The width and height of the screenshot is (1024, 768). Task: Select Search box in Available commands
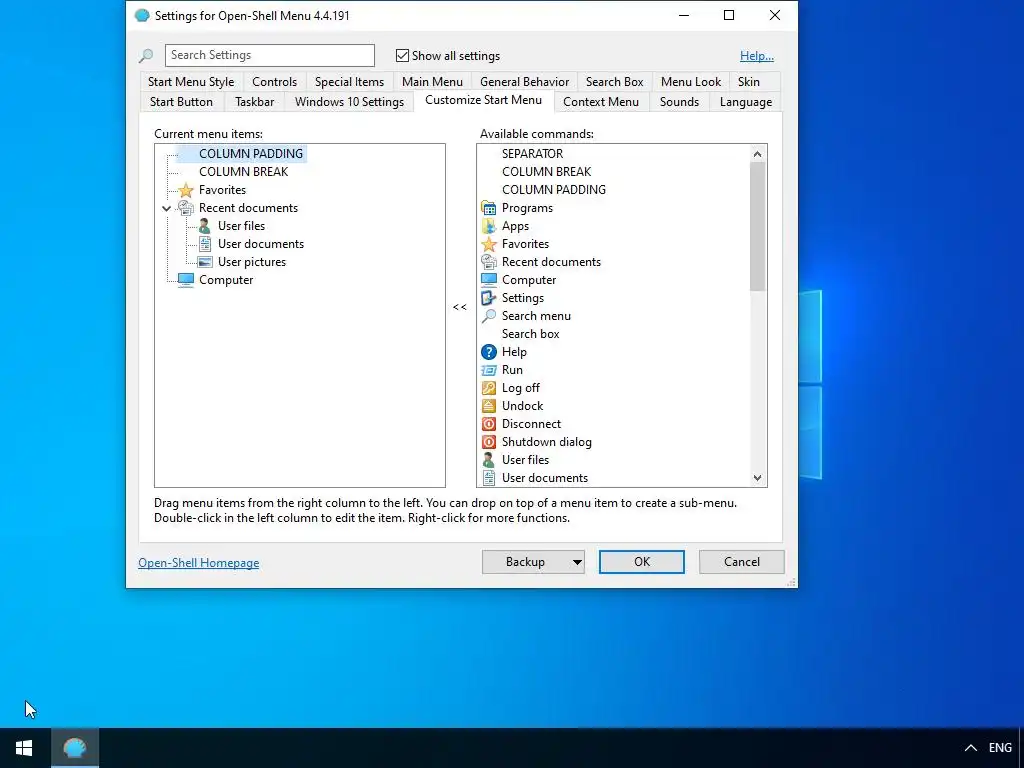(530, 334)
